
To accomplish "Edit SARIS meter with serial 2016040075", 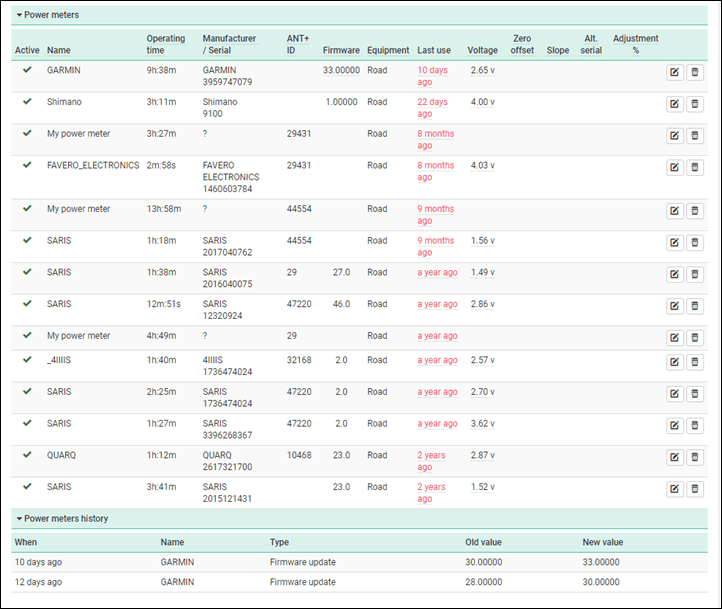I will [675, 274].
